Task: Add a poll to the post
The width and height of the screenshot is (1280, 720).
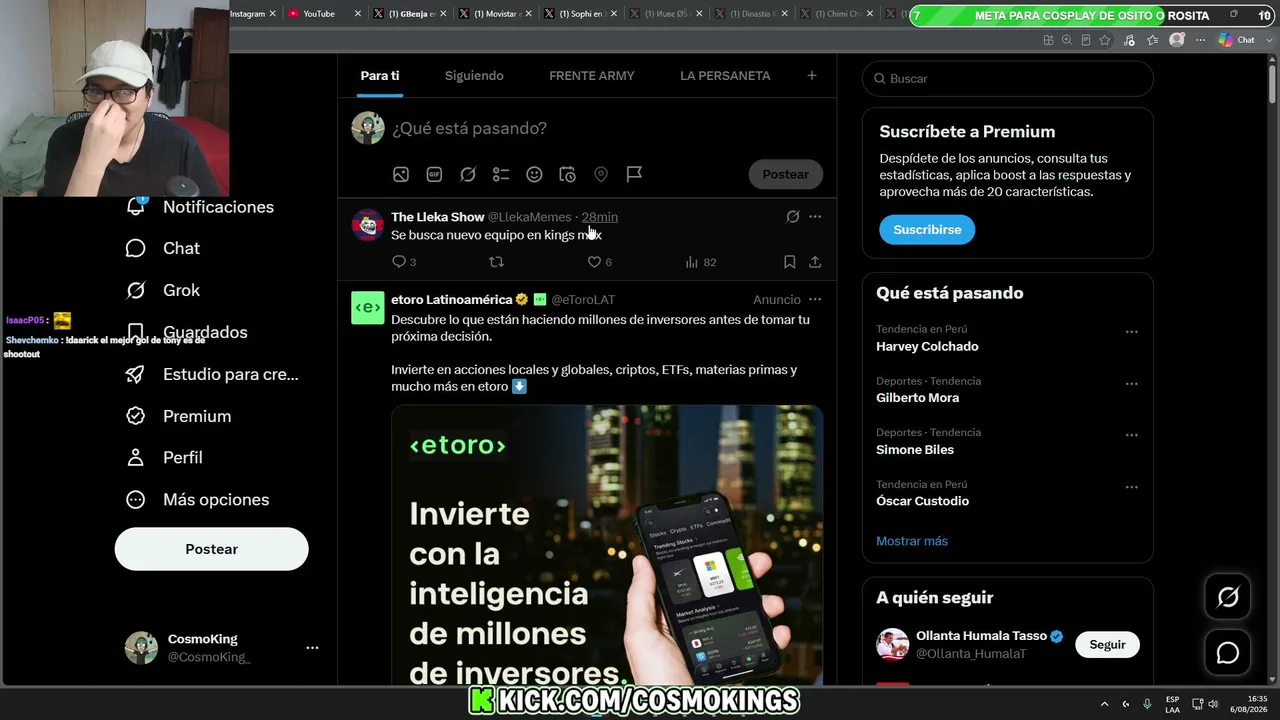Action: (501, 174)
